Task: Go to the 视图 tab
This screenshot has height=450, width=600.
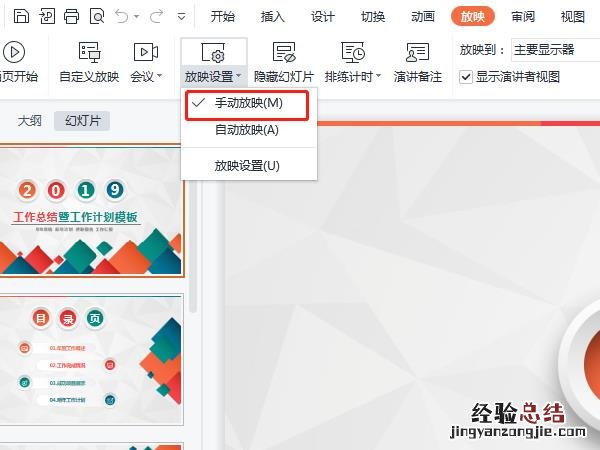Action: [x=573, y=16]
